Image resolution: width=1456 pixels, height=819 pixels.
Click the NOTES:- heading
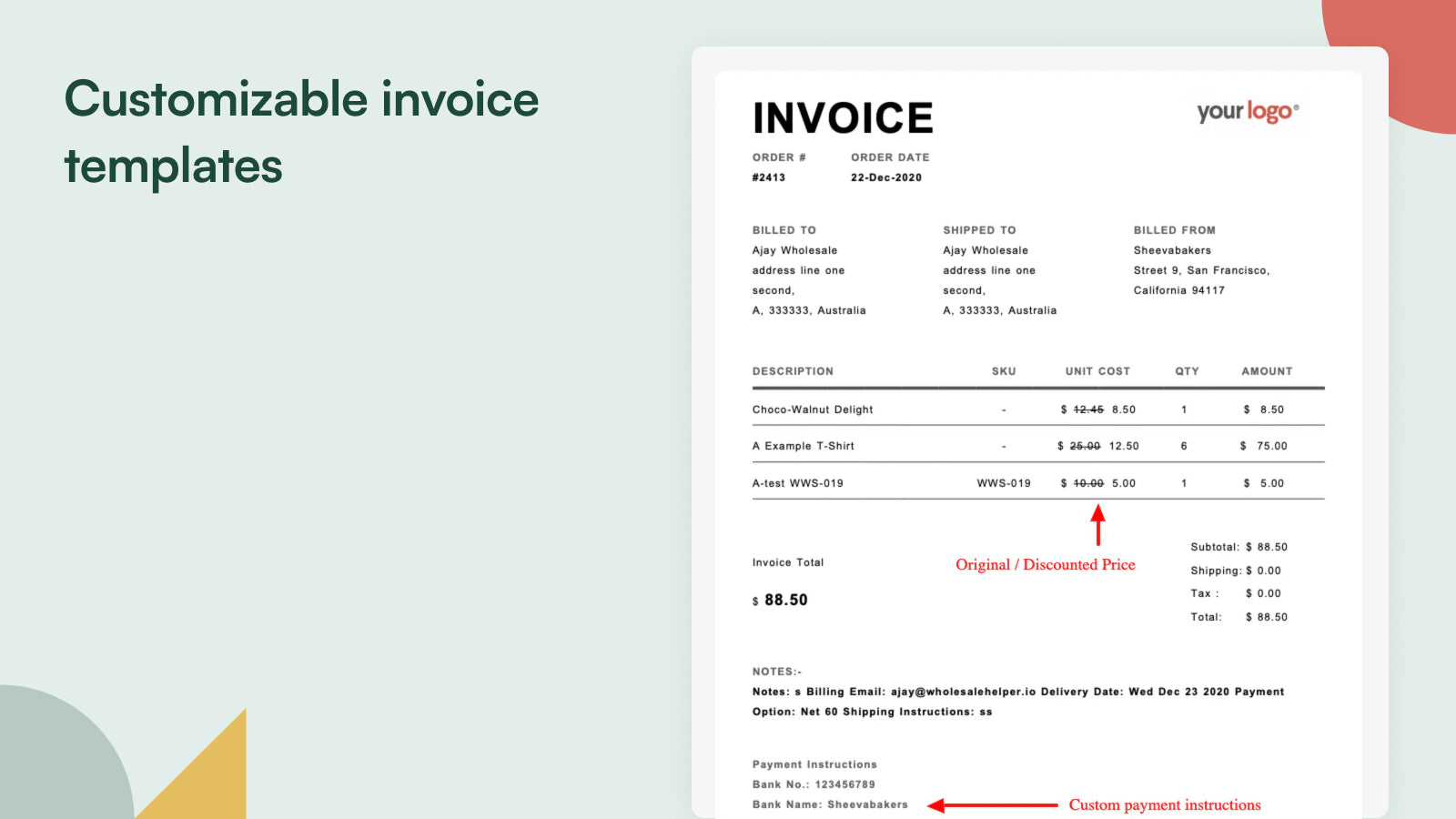tap(777, 672)
